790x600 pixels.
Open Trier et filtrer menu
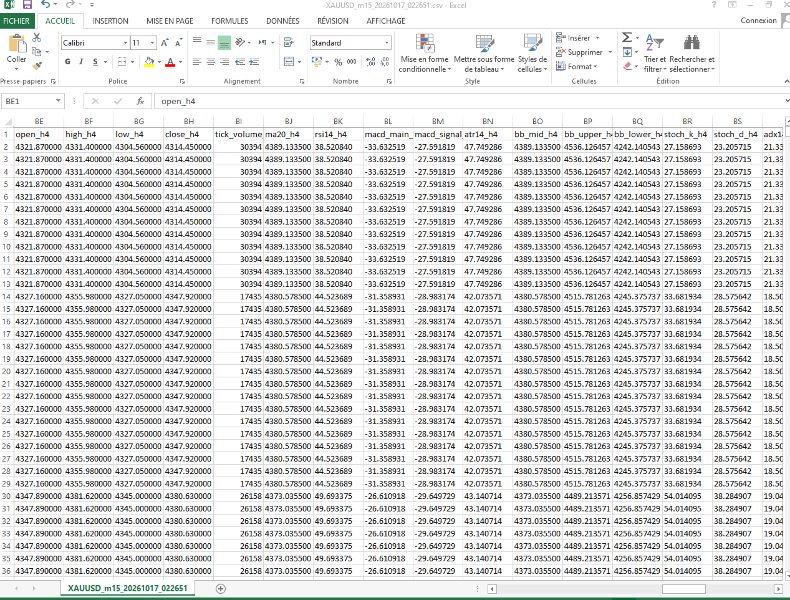(x=654, y=53)
